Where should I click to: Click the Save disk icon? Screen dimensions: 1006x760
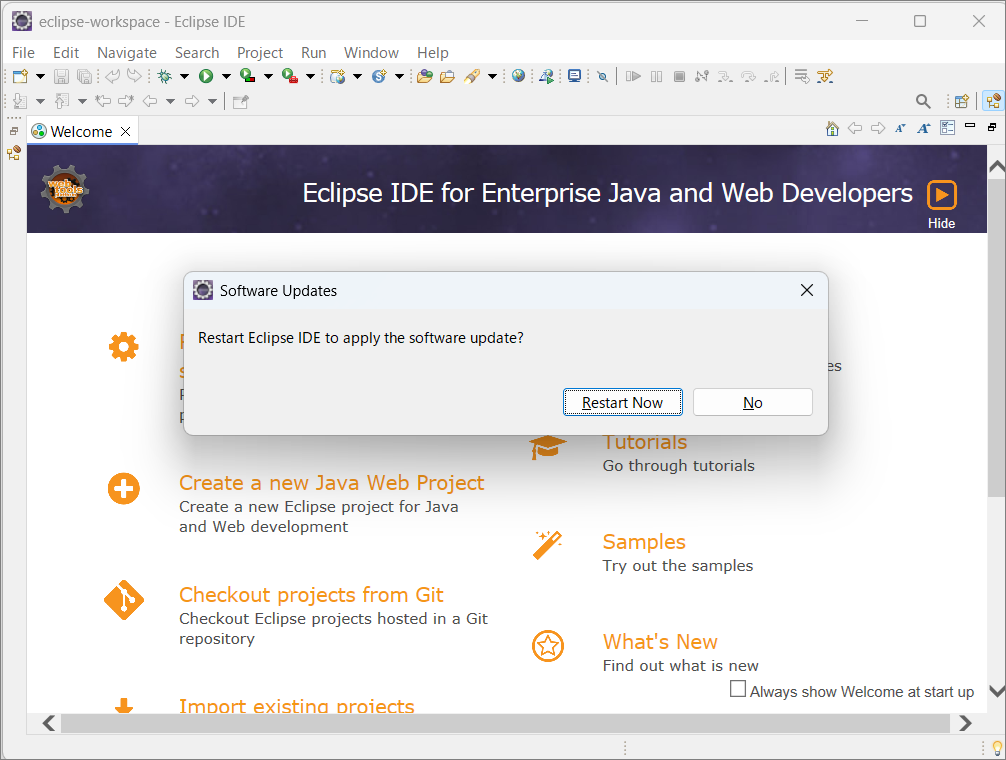[x=61, y=76]
